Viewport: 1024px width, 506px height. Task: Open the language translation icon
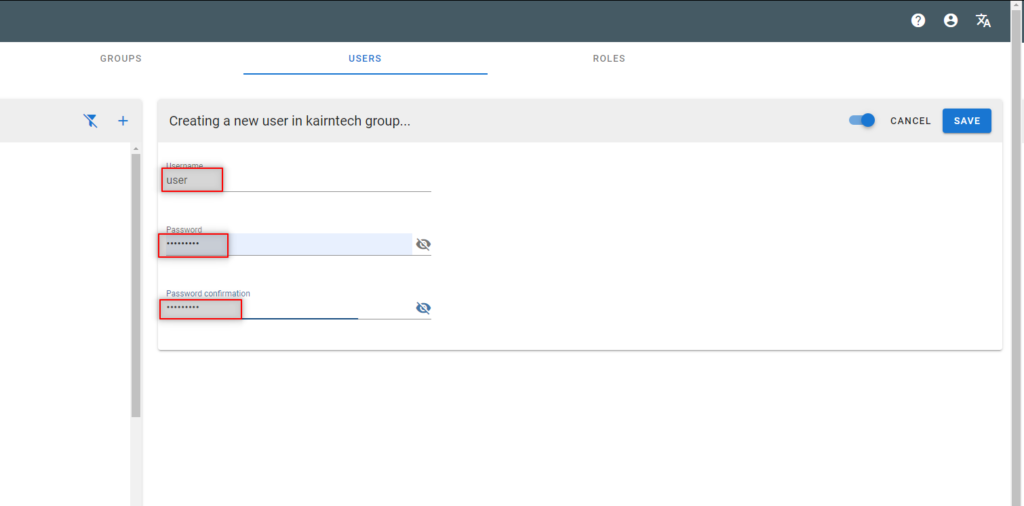983,21
